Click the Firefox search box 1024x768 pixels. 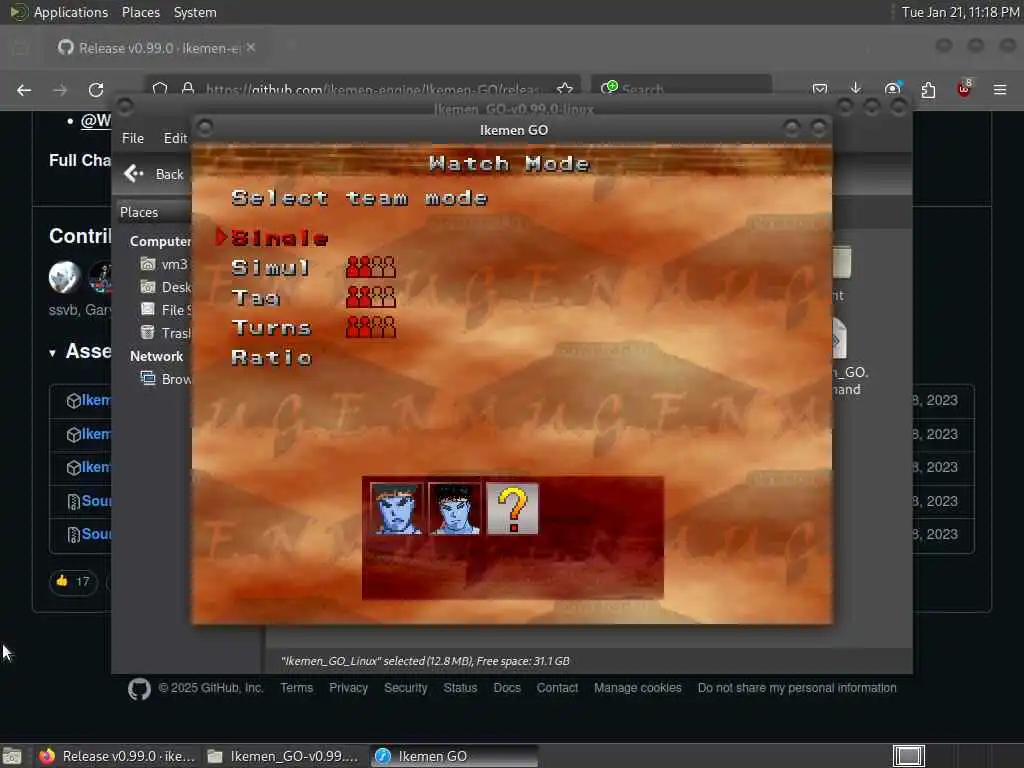point(682,89)
